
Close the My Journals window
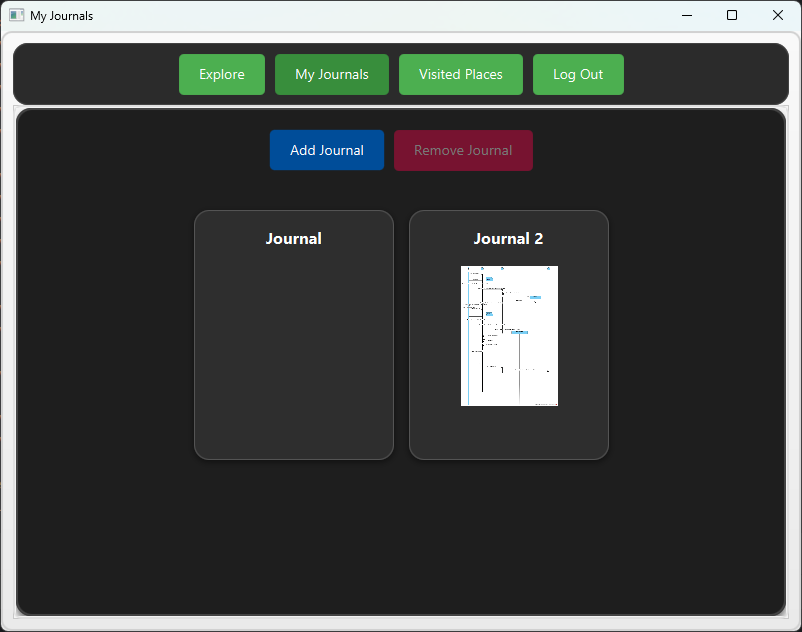click(777, 15)
